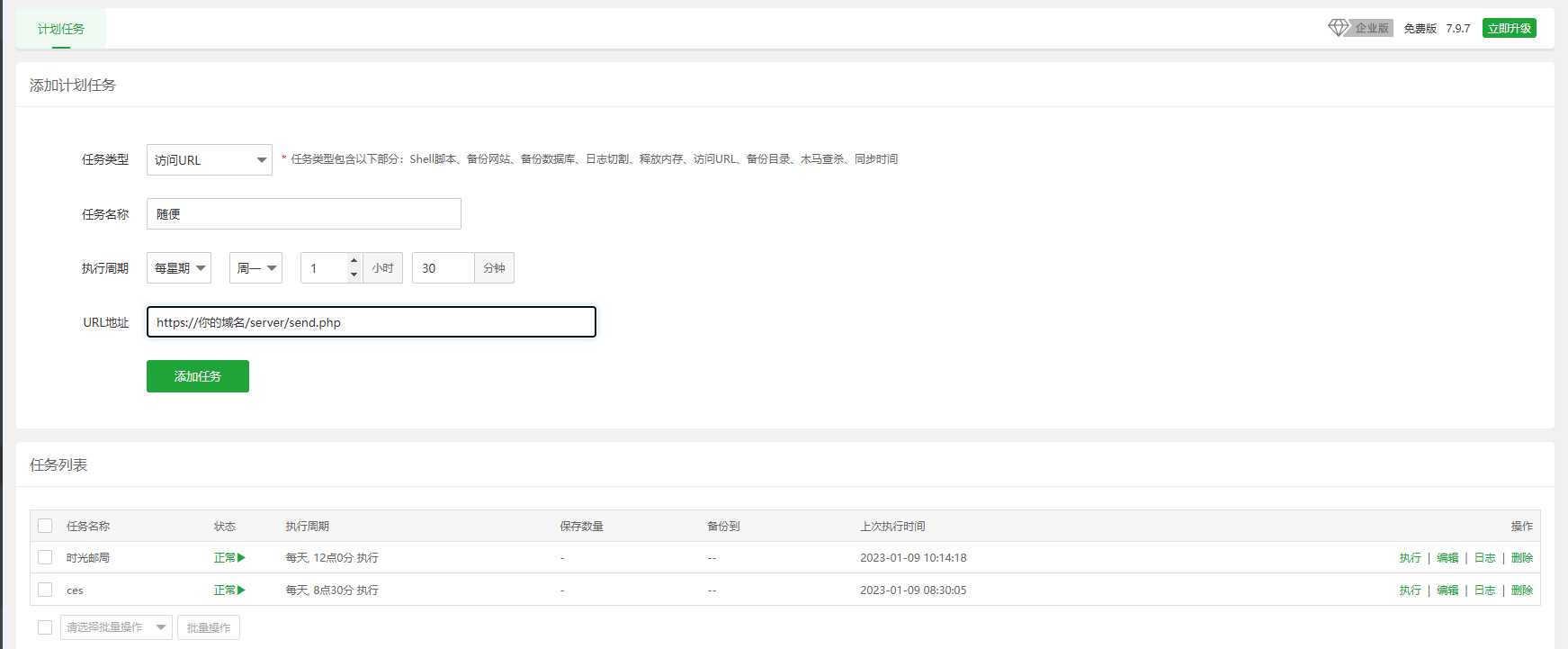Image resolution: width=1568 pixels, height=649 pixels.
Task: Click the 任务名称 column header
Action: coord(88,526)
